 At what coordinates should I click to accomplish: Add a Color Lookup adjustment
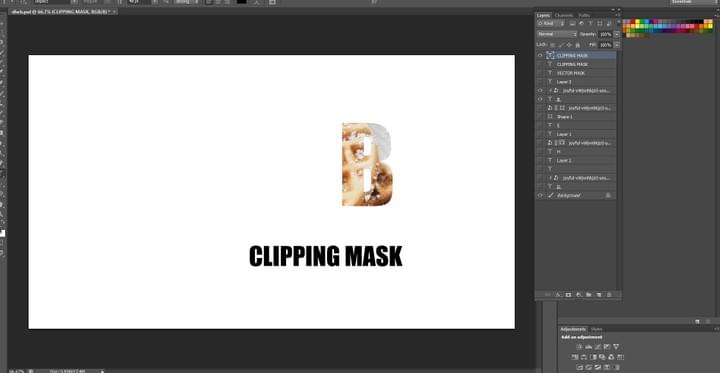[x=620, y=357]
